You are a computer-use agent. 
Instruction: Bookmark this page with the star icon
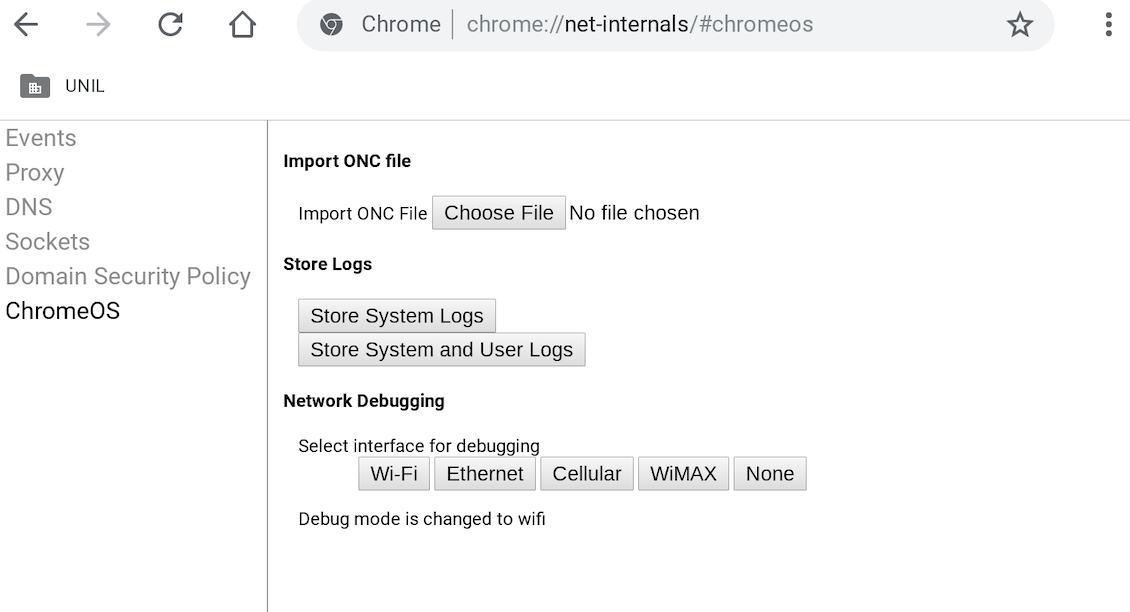coord(1019,25)
